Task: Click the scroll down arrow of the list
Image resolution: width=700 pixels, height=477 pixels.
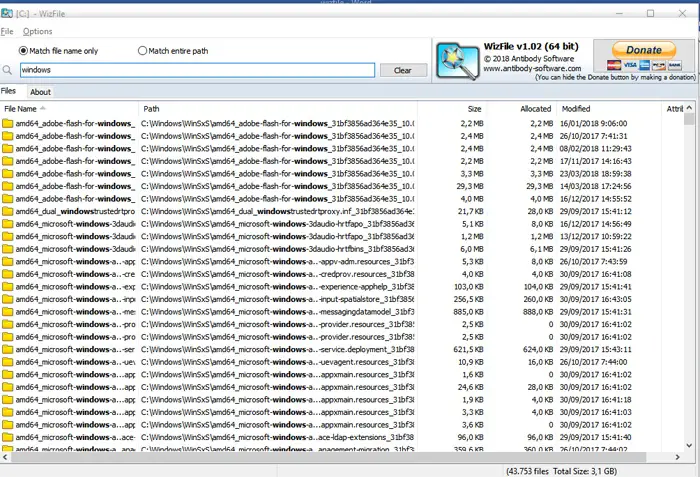Action: 689,445
